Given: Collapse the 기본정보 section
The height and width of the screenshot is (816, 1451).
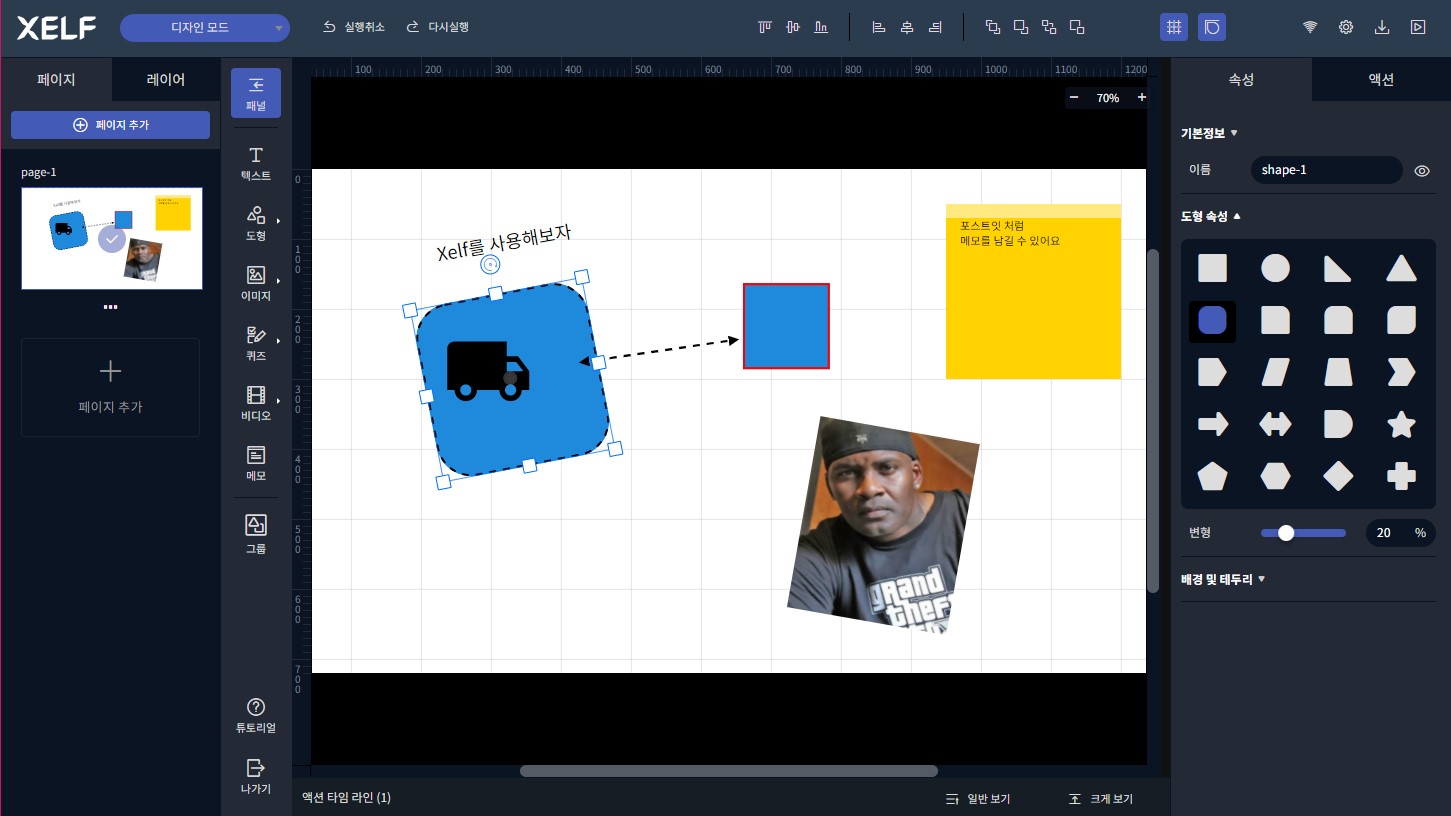Looking at the screenshot, I should click(x=1210, y=133).
